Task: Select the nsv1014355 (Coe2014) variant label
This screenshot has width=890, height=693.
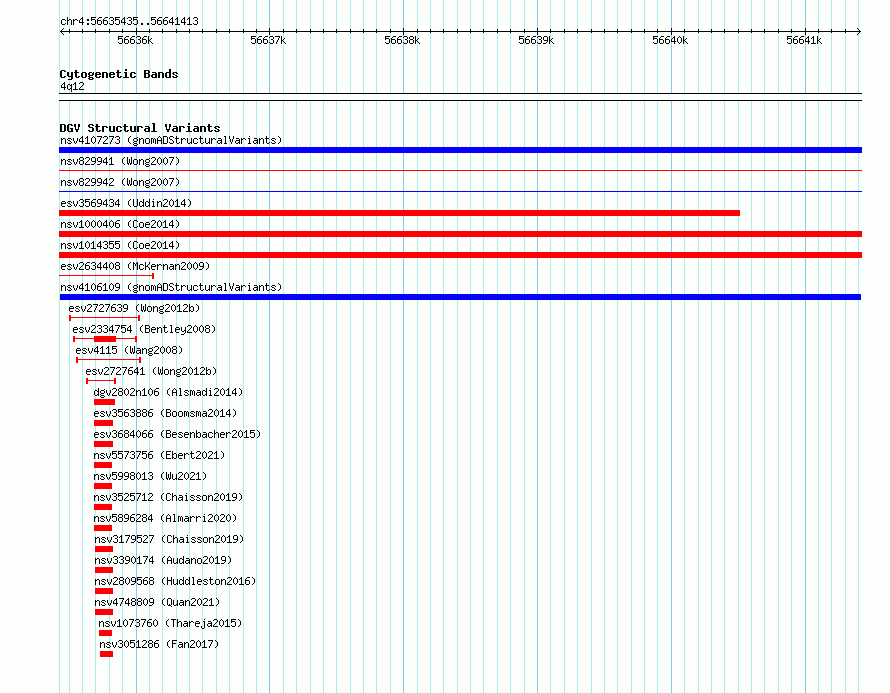Action: (120, 245)
